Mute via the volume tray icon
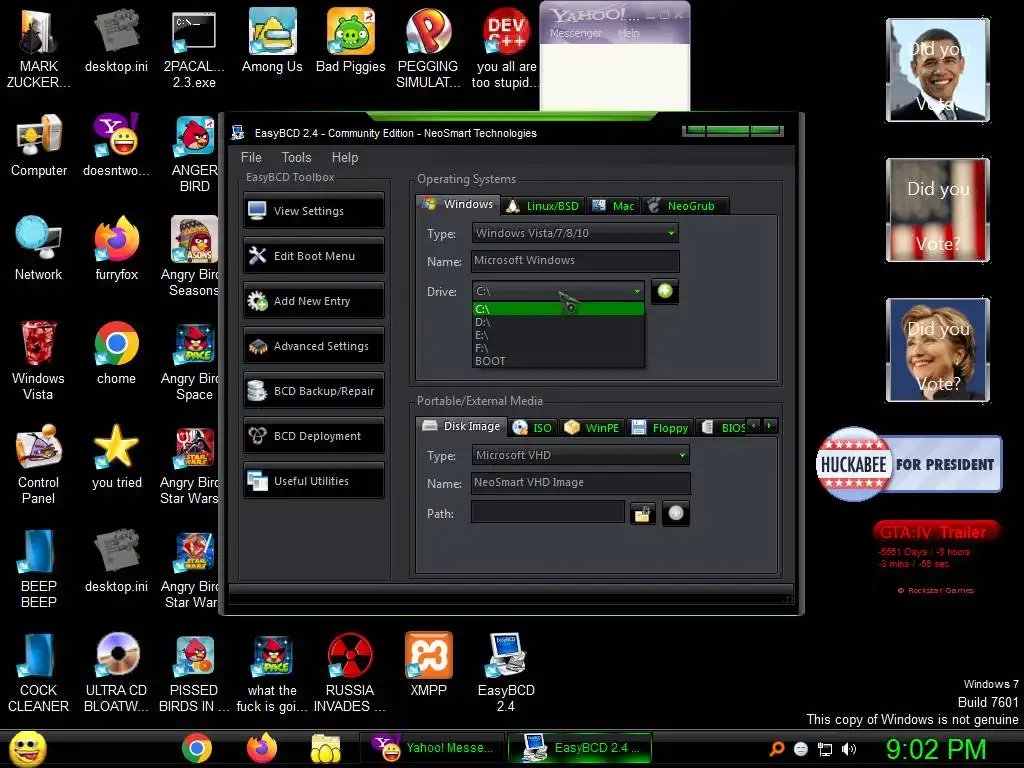Screen dimensions: 1024x768 [x=848, y=749]
